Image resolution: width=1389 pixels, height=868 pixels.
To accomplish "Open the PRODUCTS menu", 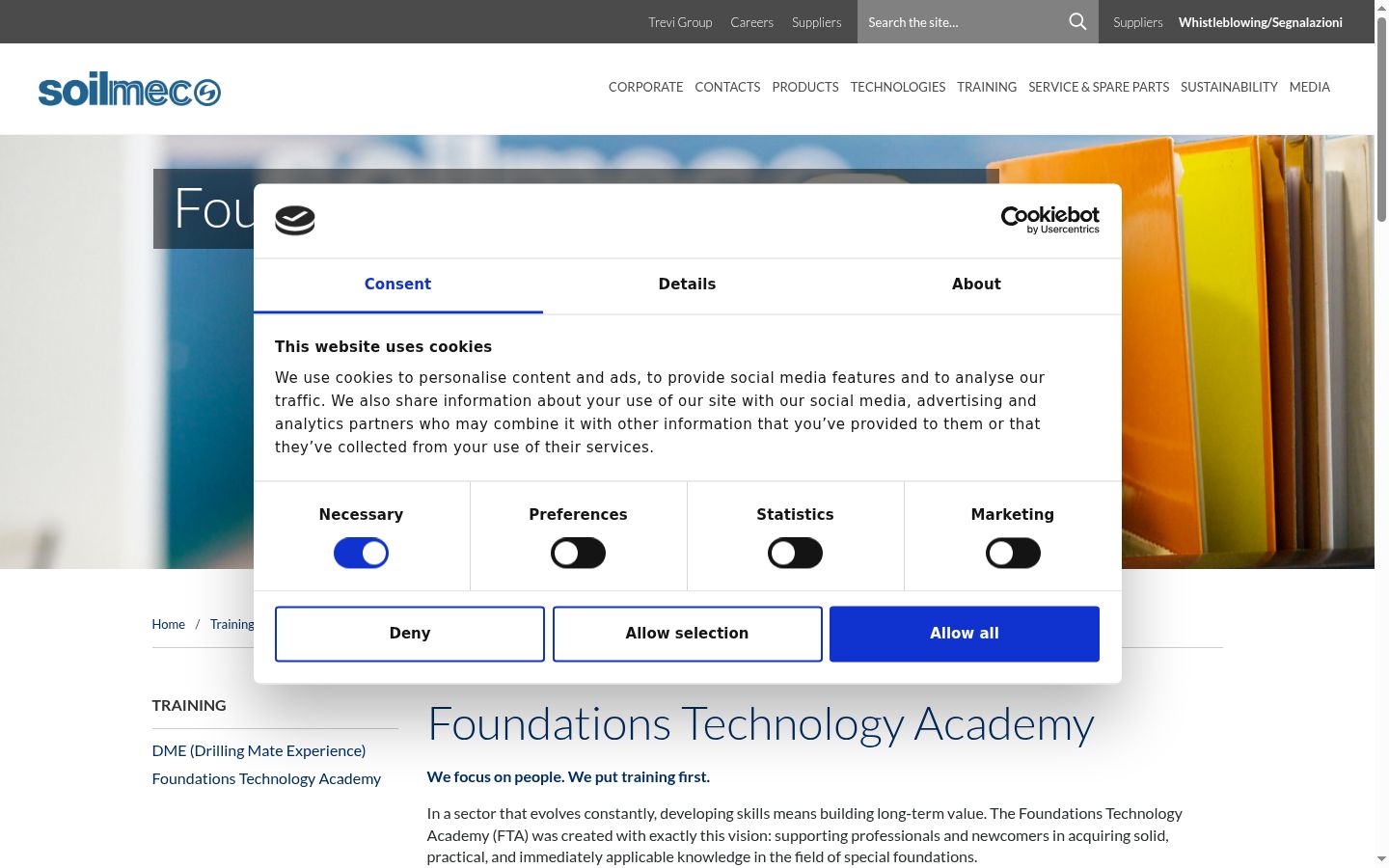I will click(805, 87).
